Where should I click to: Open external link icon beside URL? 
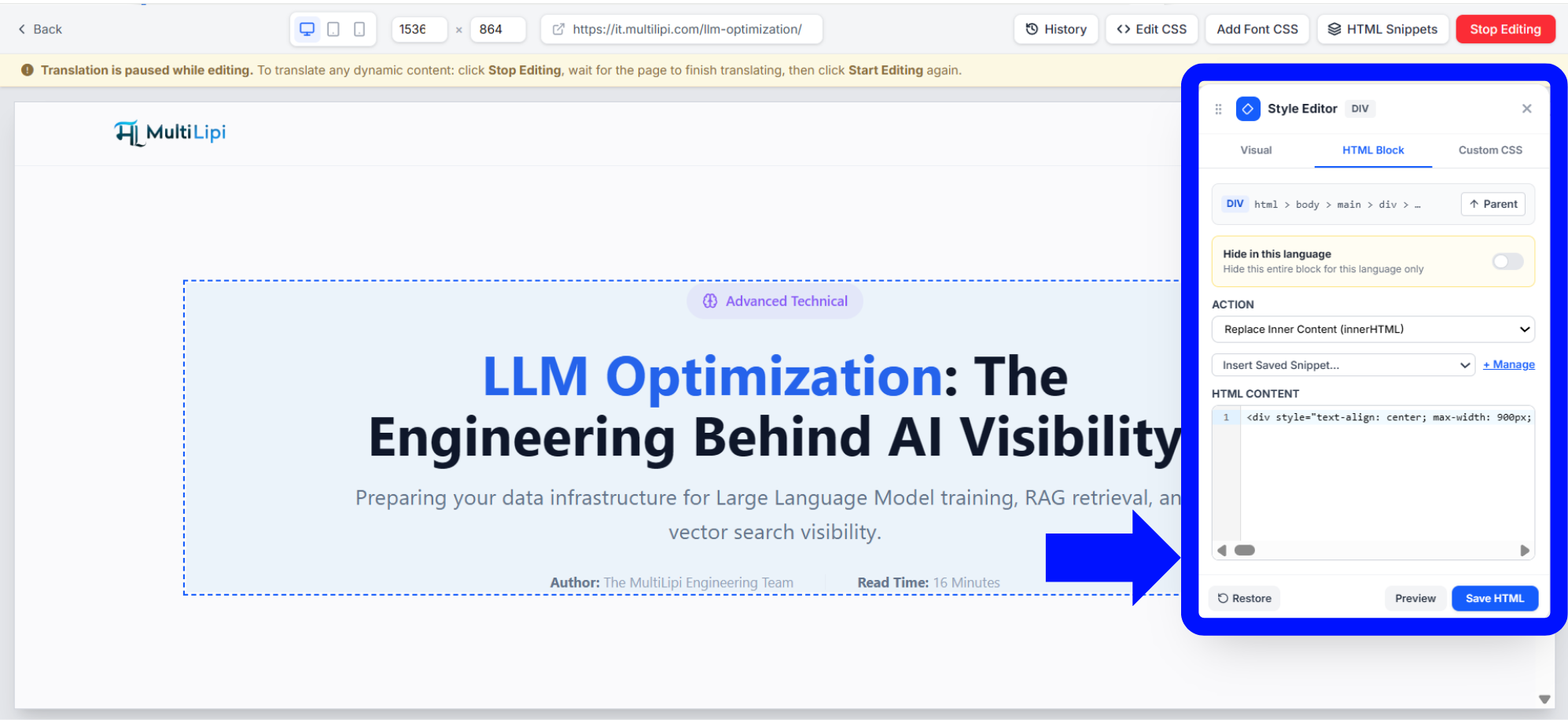[558, 29]
